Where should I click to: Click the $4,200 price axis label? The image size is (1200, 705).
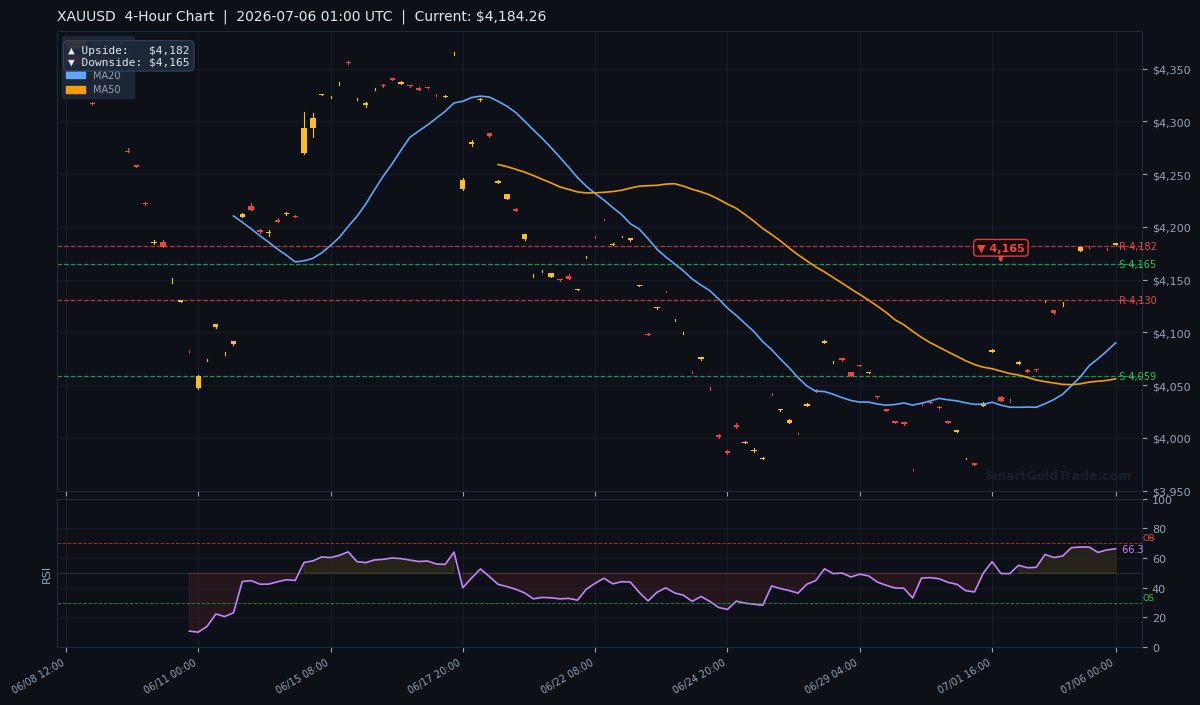[x=1171, y=228]
